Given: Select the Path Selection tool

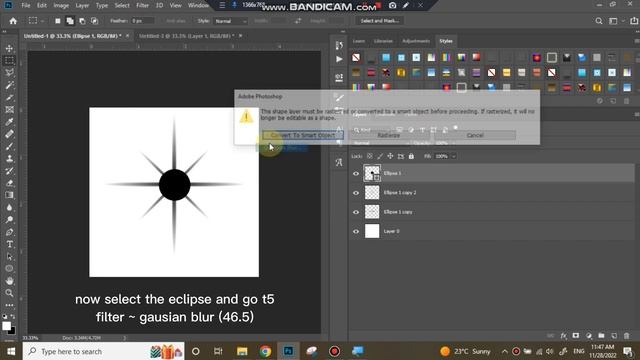Looking at the screenshot, I should 9,256.
